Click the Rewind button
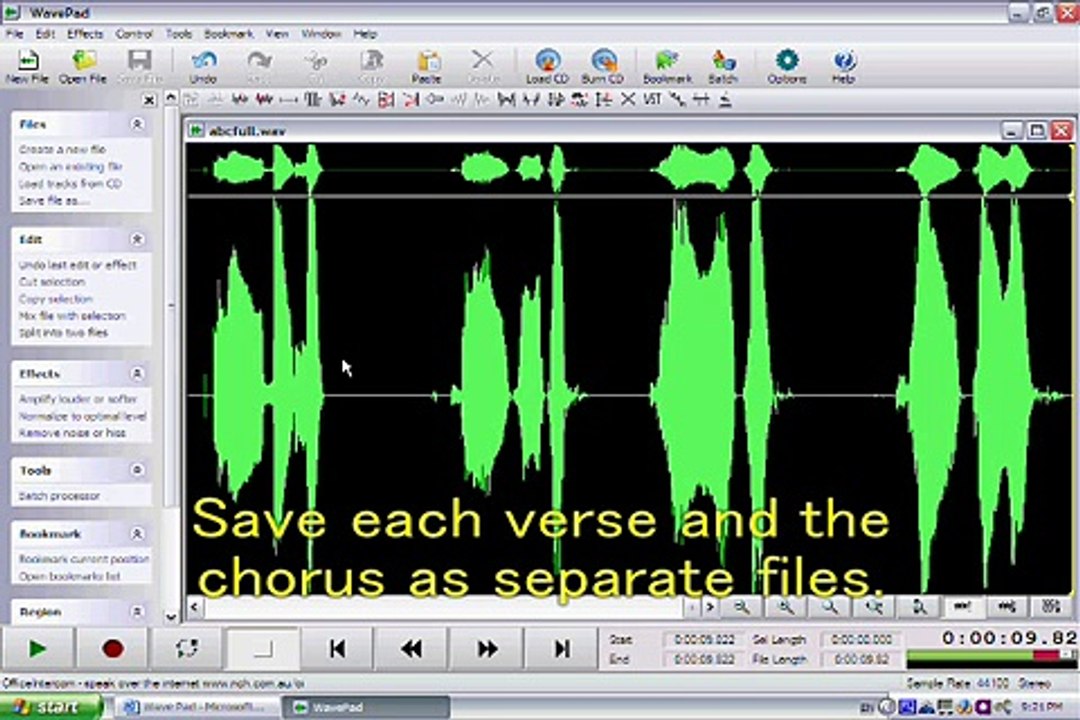This screenshot has width=1080, height=720. coord(412,648)
